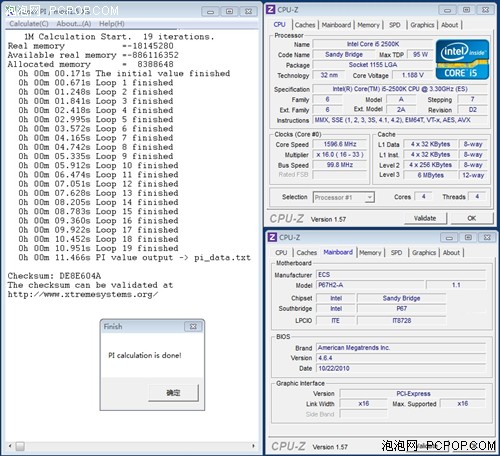Minimize the lower CPU-Z window
This screenshot has width=500, height=456.
pyautogui.click(x=449, y=238)
